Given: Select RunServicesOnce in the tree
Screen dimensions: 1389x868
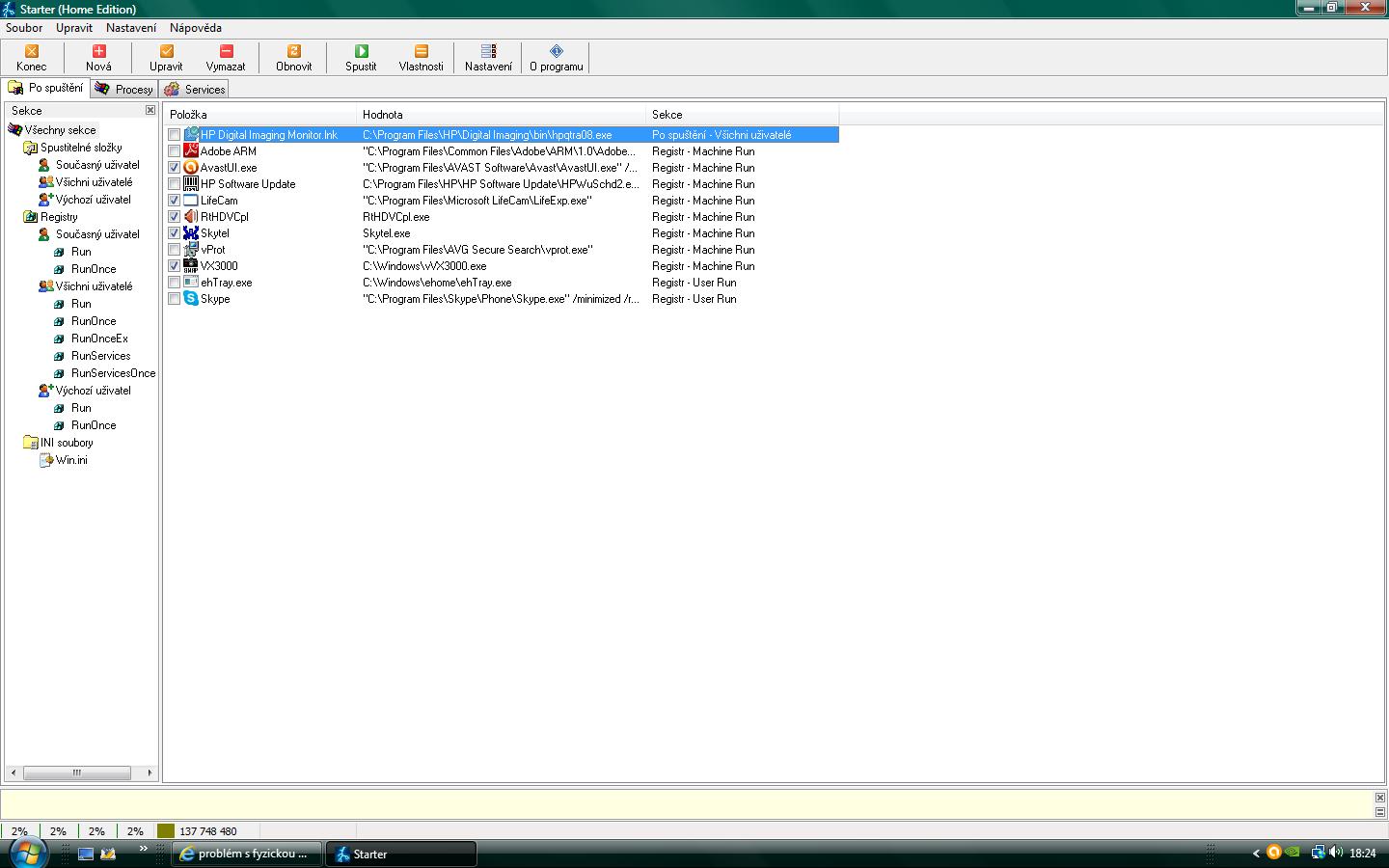Looking at the screenshot, I should (113, 373).
